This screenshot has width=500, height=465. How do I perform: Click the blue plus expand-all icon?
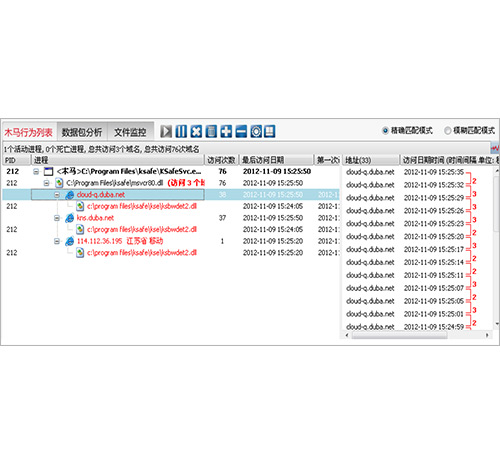[226, 131]
